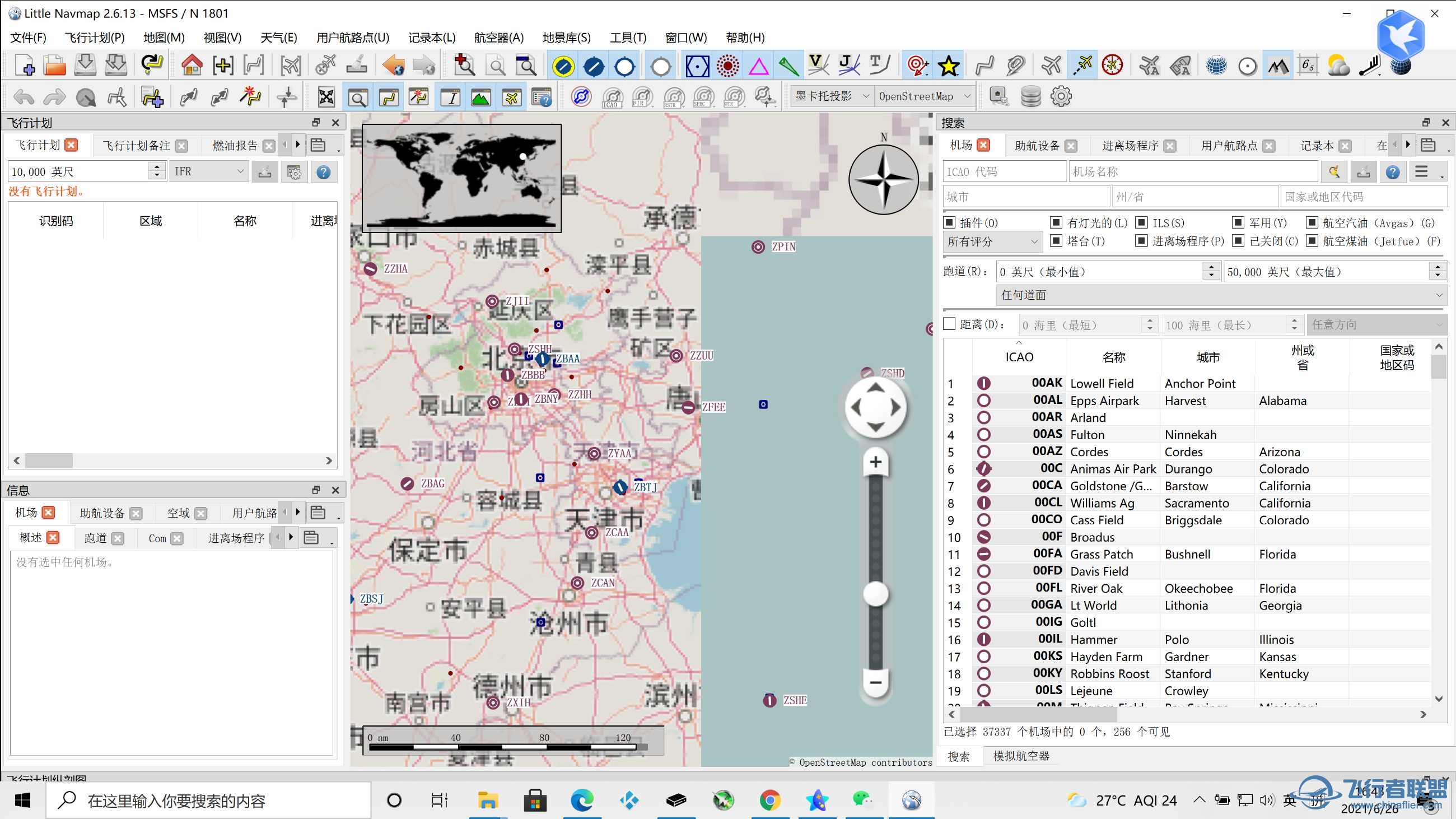Toggle map grid globe icon
Viewport: 1456px width, 819px height.
coord(1216,66)
